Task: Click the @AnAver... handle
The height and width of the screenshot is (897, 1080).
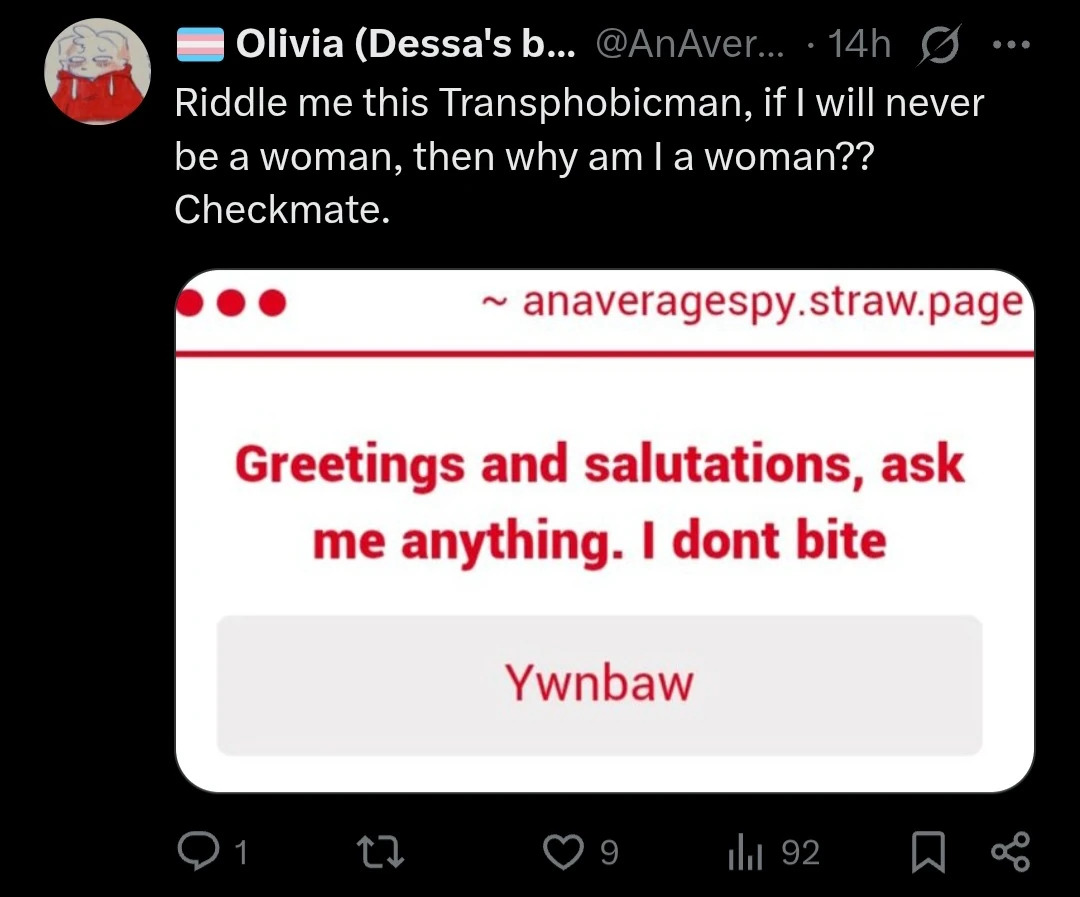Action: pos(690,44)
